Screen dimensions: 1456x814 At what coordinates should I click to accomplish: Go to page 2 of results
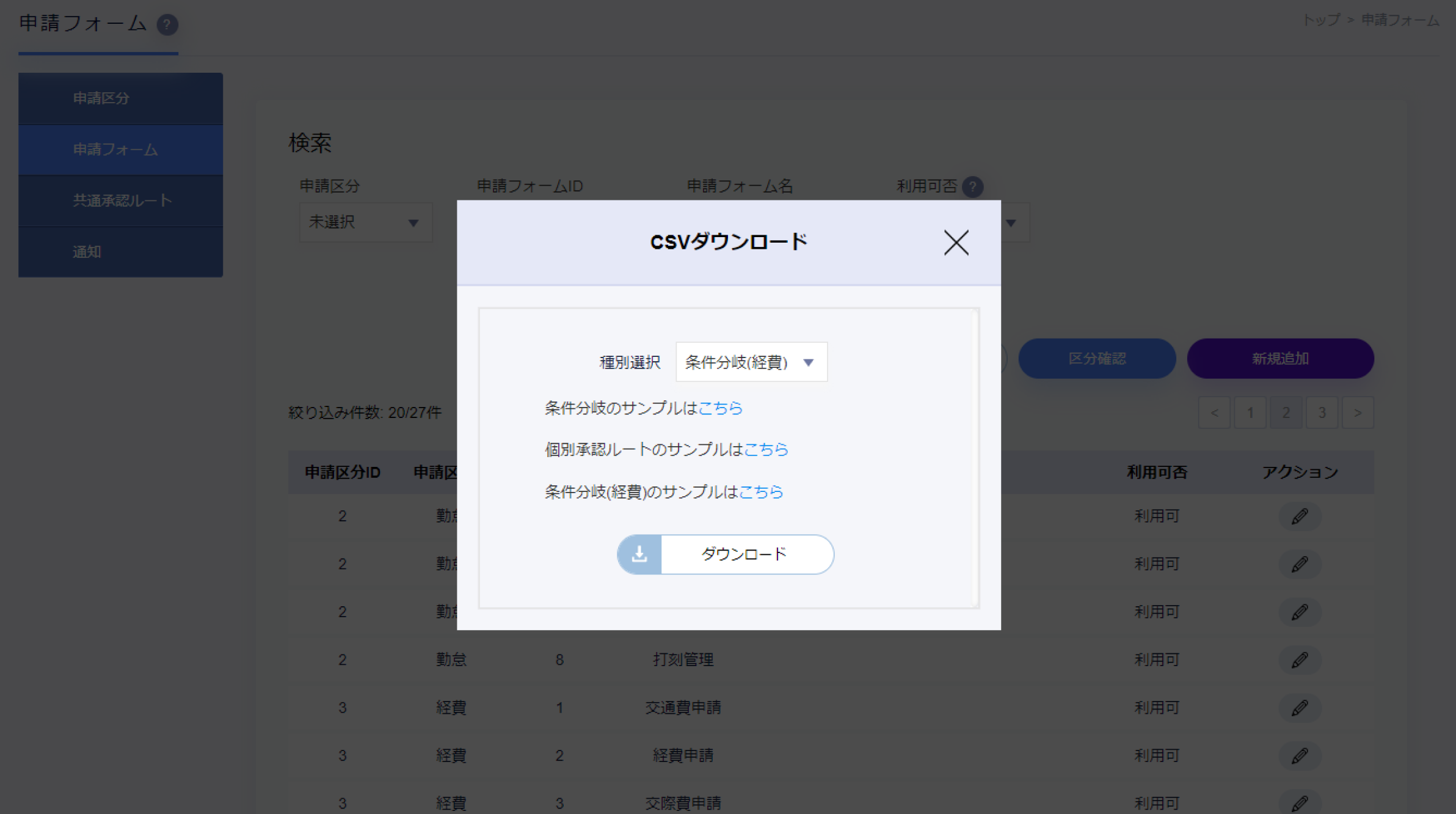click(1286, 413)
